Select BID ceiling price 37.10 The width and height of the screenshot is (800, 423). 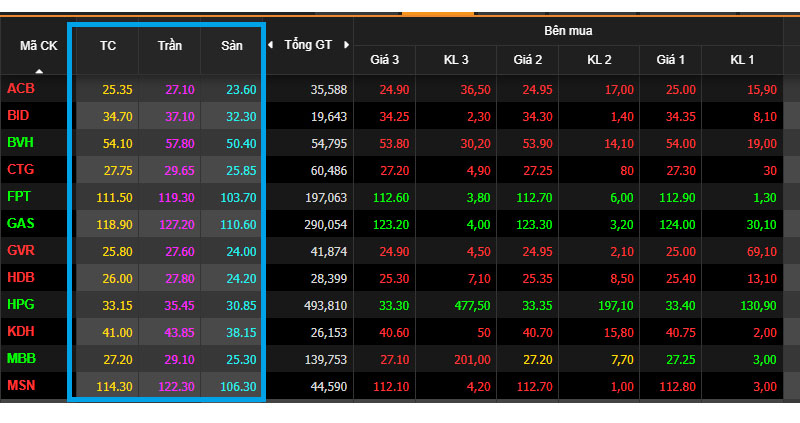coord(180,116)
